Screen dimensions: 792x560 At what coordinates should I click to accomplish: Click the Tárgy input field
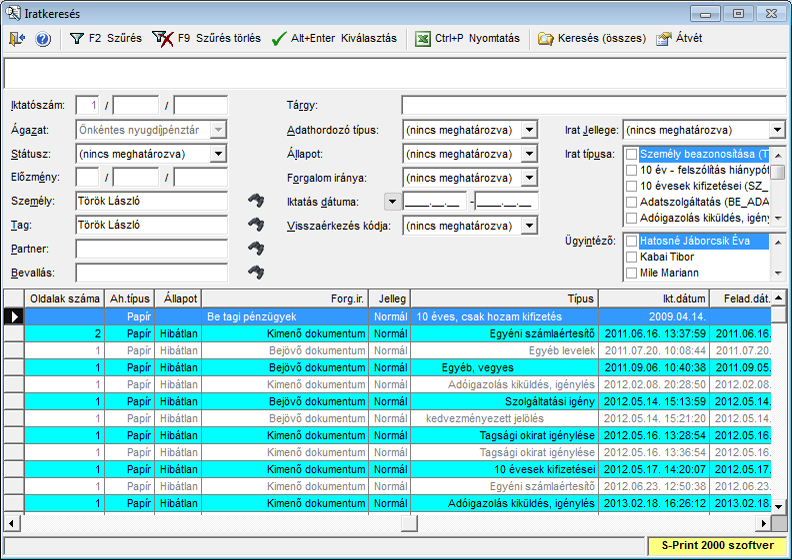point(594,106)
